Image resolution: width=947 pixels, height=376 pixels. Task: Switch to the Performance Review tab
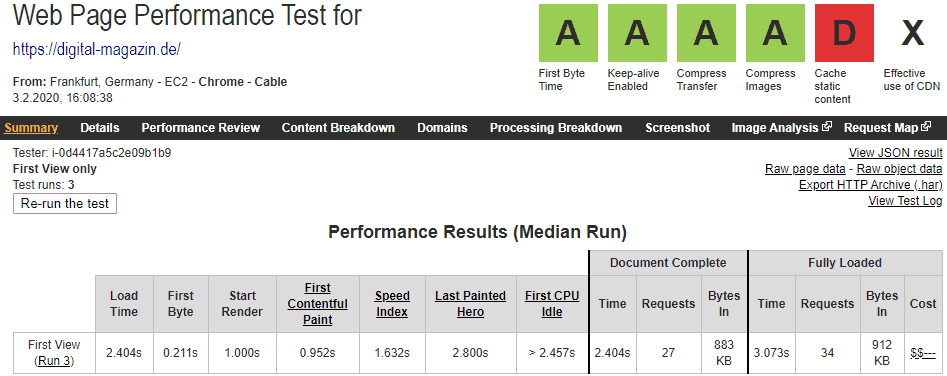click(x=201, y=128)
